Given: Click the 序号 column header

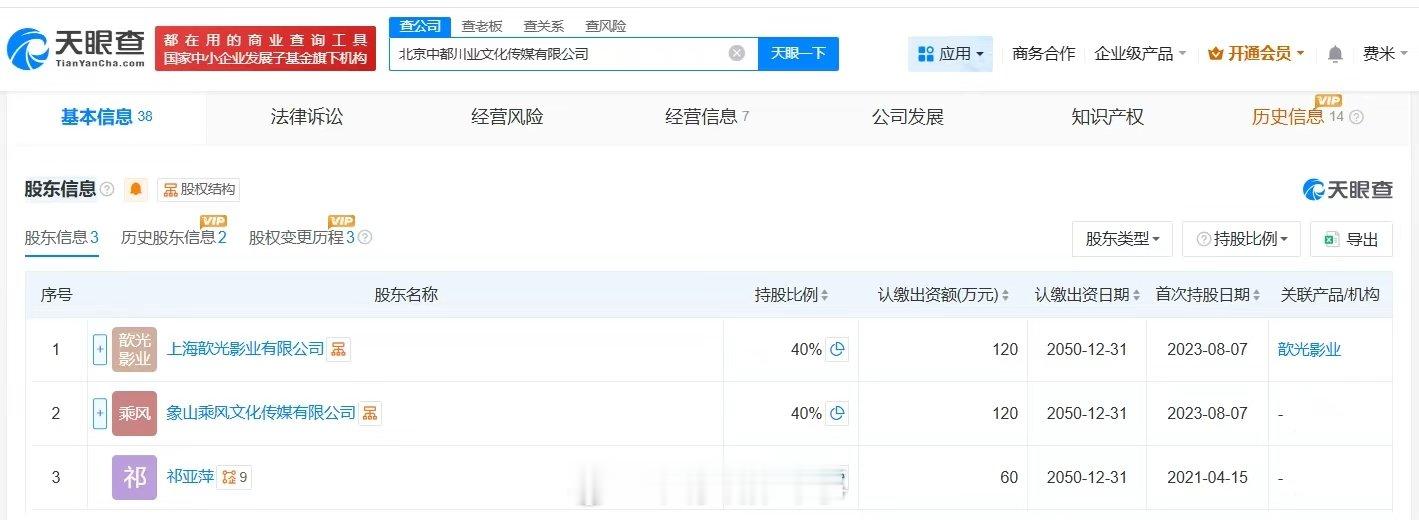Looking at the screenshot, I should pos(56,295).
